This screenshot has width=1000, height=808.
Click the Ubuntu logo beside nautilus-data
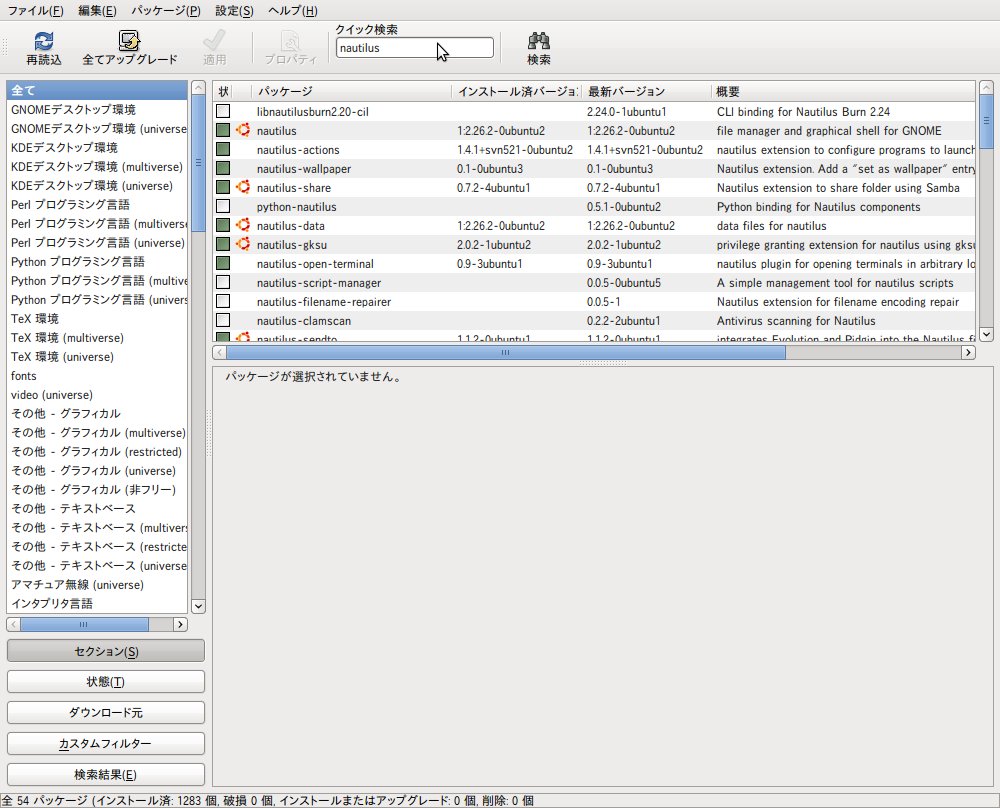point(243,225)
